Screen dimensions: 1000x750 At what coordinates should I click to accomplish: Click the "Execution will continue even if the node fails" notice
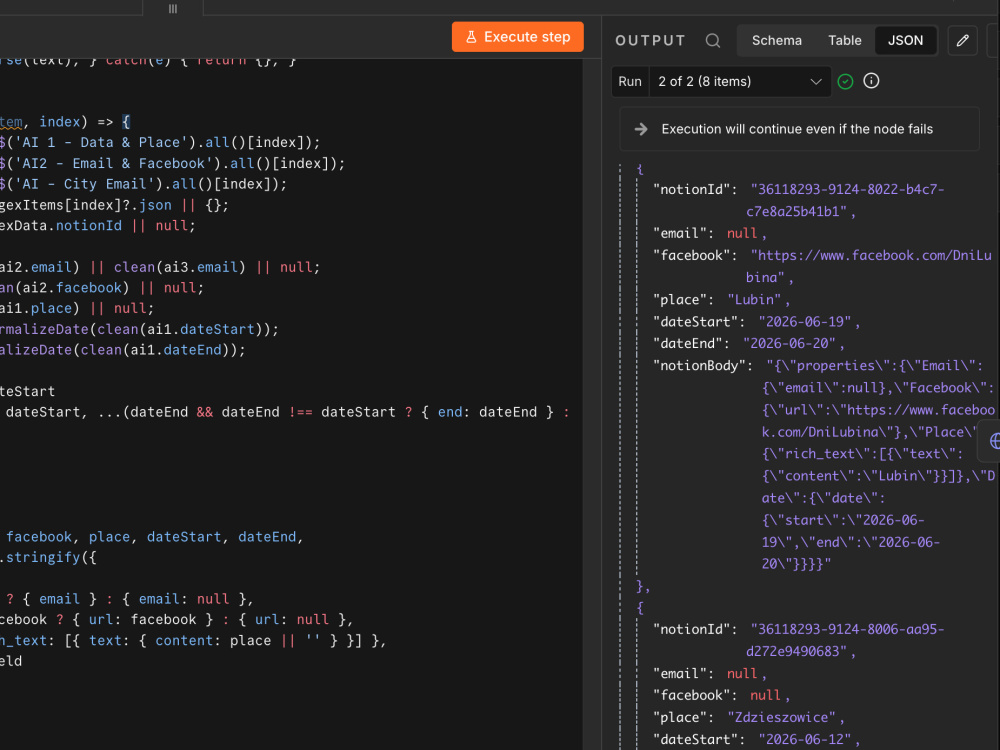tap(799, 129)
